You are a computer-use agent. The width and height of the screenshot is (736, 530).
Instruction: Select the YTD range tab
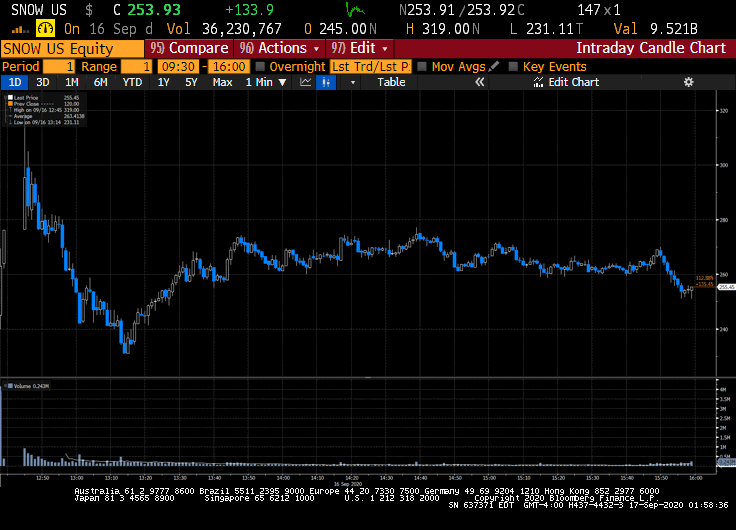[x=132, y=82]
